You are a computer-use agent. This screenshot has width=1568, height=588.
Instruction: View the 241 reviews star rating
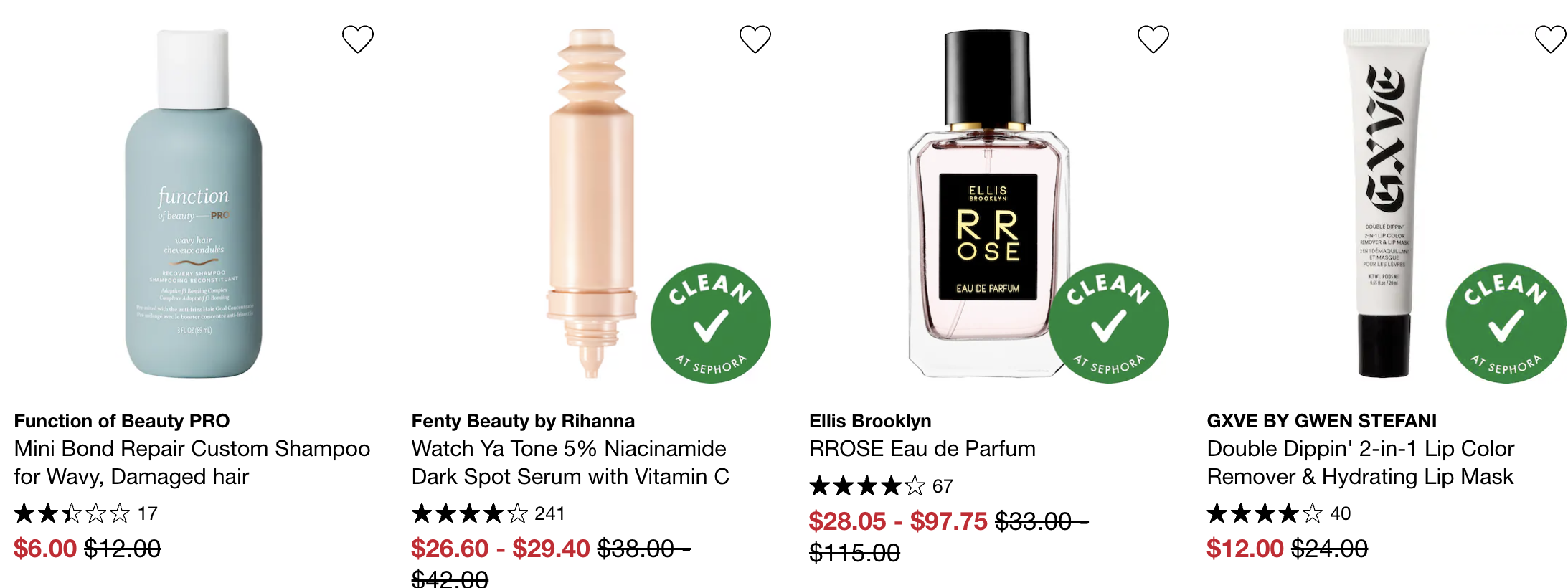click(488, 513)
